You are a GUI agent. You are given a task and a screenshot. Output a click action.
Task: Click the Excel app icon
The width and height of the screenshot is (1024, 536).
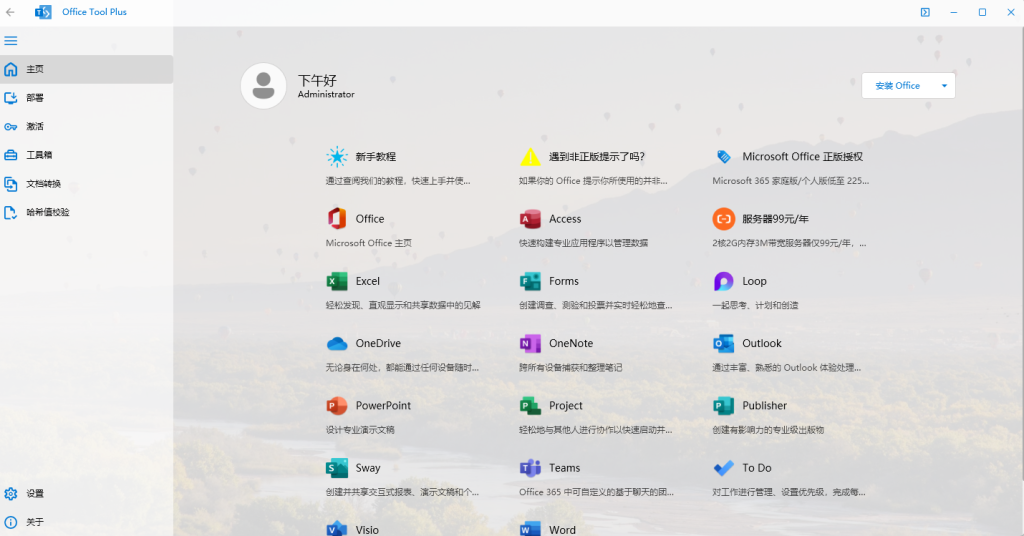[337, 281]
